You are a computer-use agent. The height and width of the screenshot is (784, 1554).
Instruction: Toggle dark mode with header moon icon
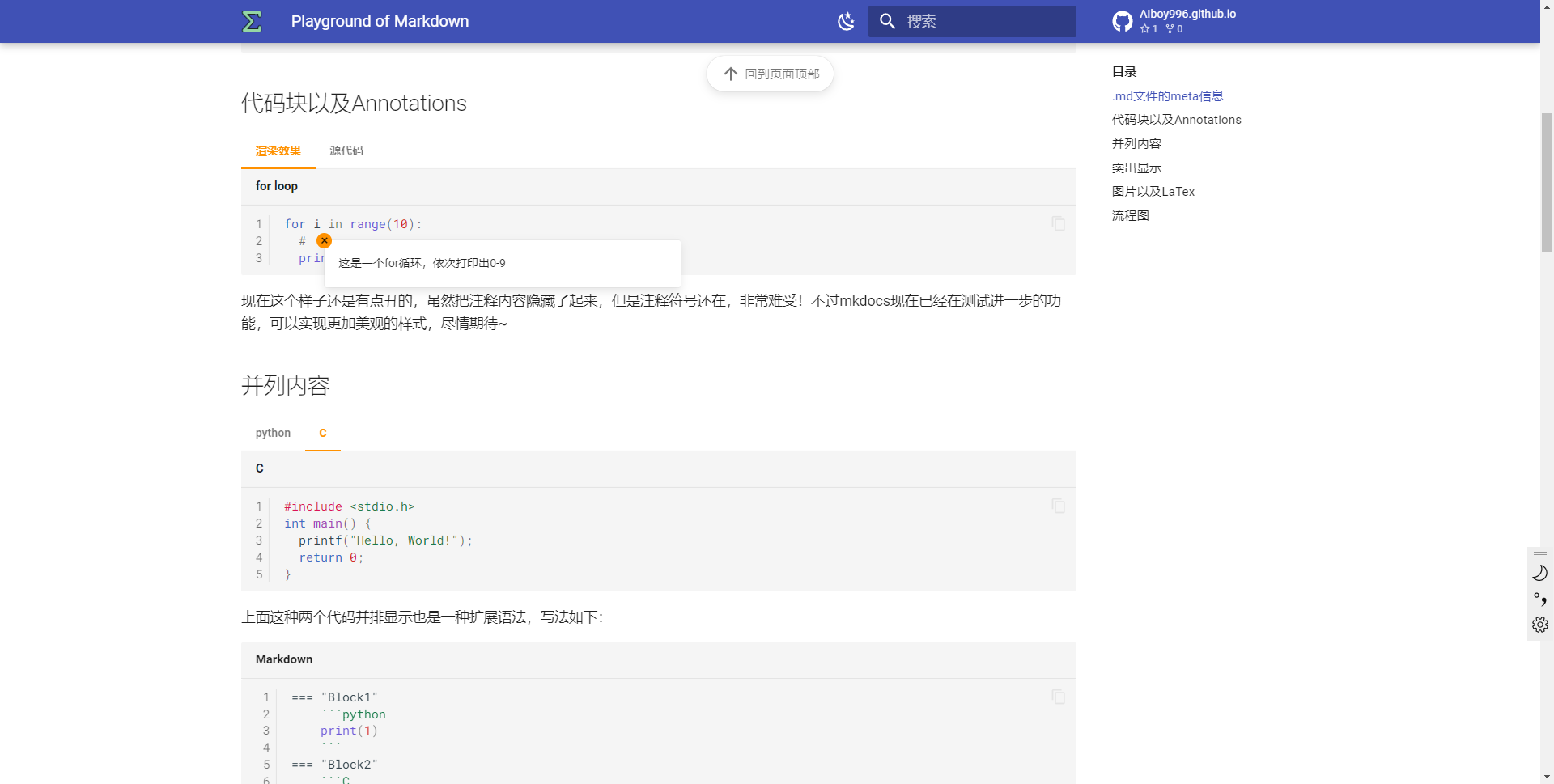846,21
